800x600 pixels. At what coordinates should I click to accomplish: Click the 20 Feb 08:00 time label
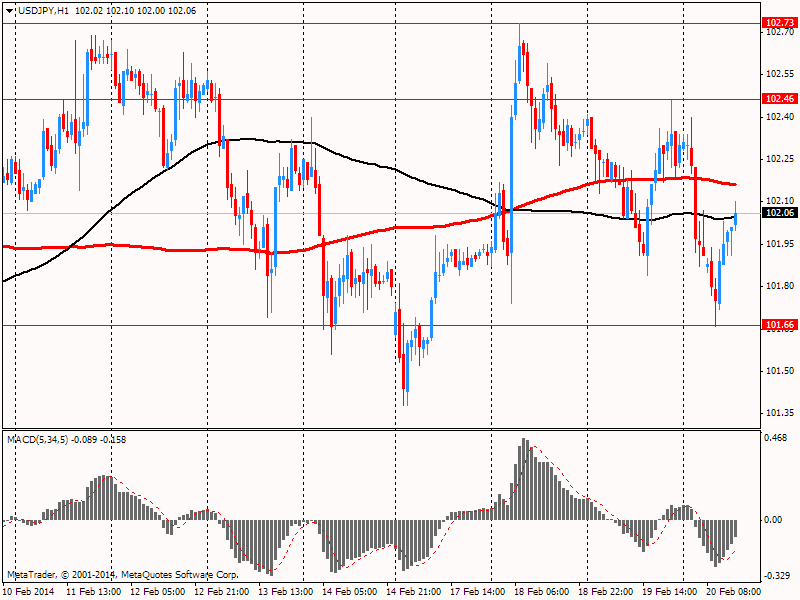(x=734, y=591)
